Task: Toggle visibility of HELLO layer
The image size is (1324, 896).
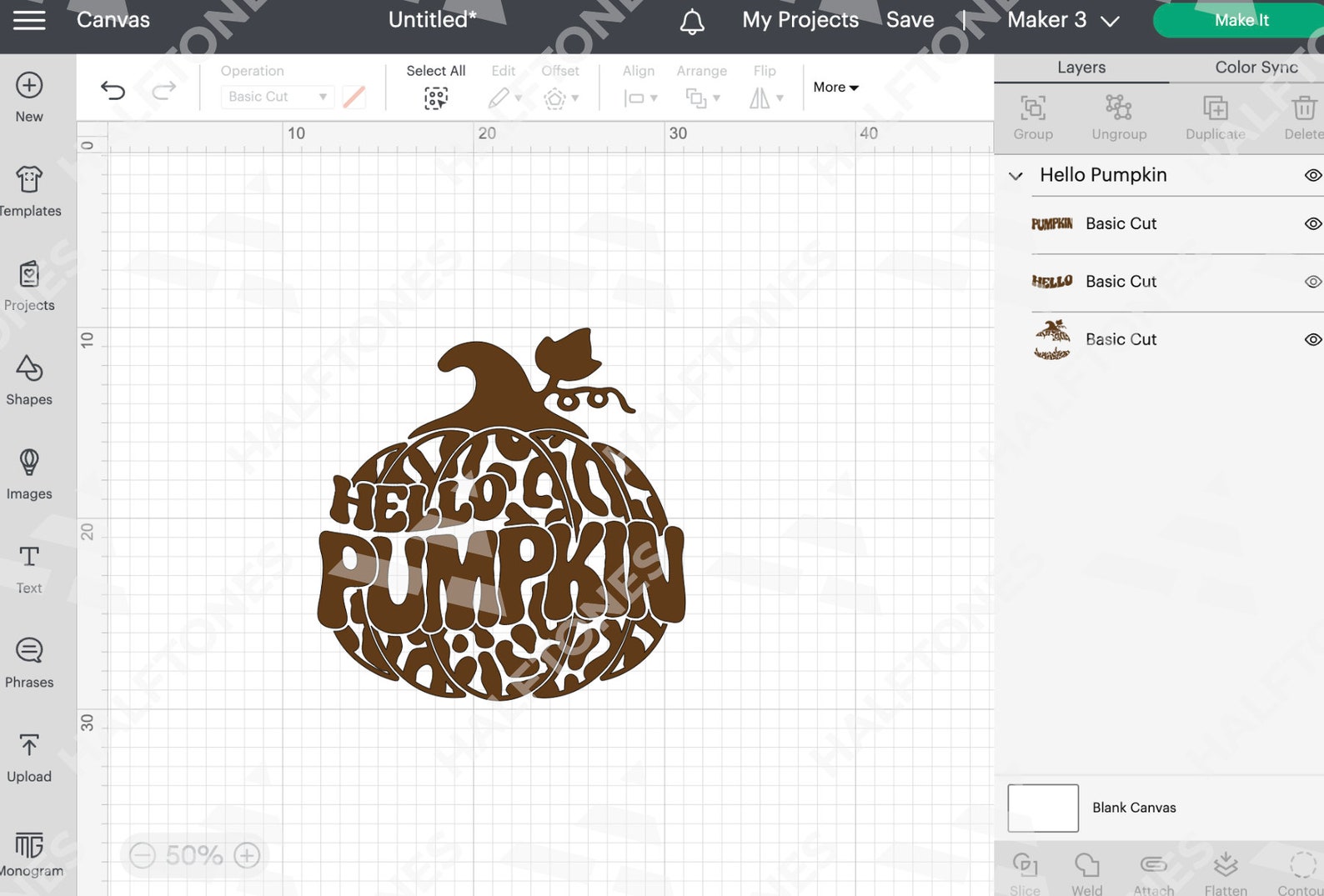Action: [x=1313, y=282]
